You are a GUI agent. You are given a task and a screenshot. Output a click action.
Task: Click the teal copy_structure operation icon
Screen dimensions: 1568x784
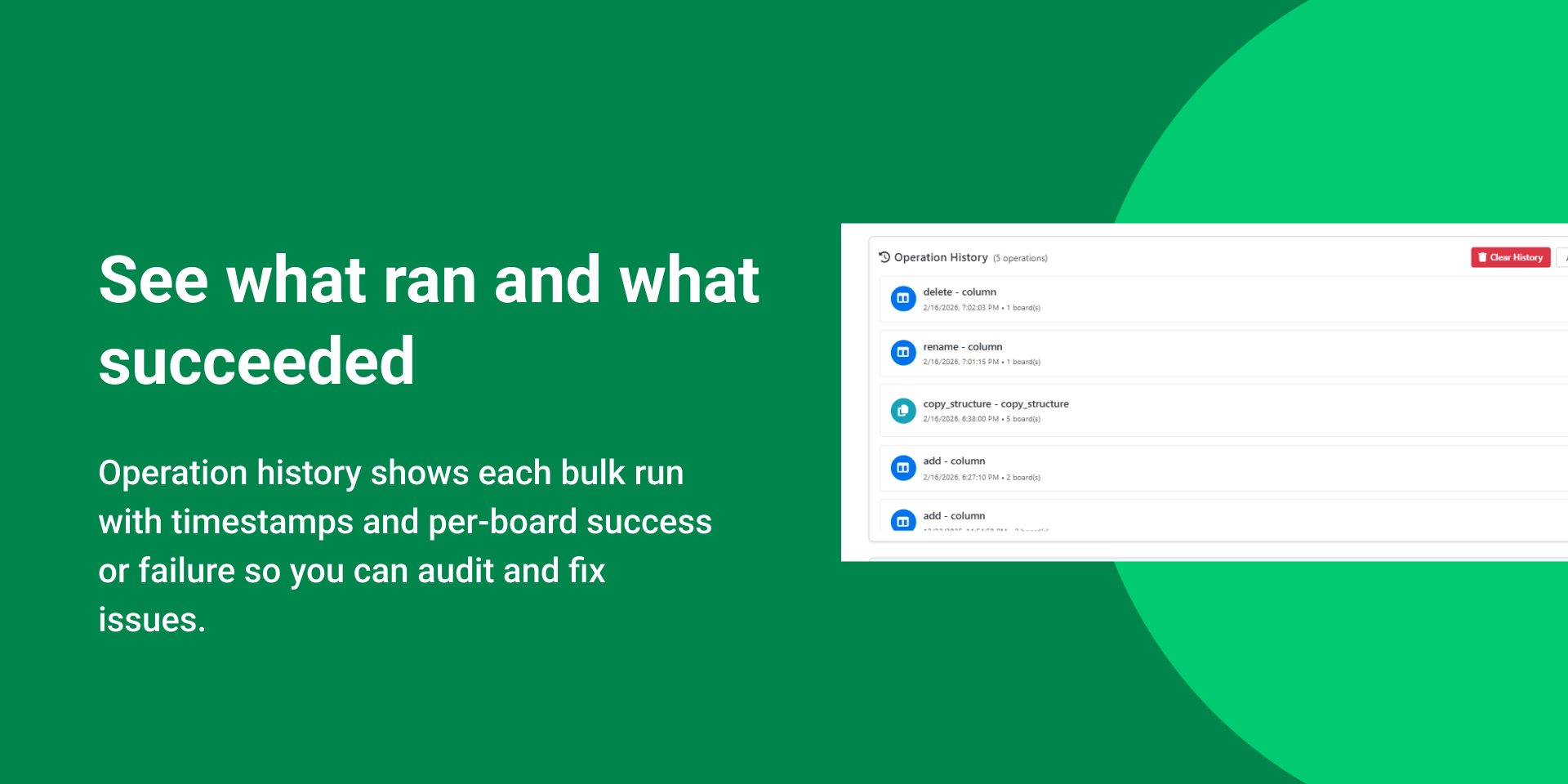click(902, 411)
